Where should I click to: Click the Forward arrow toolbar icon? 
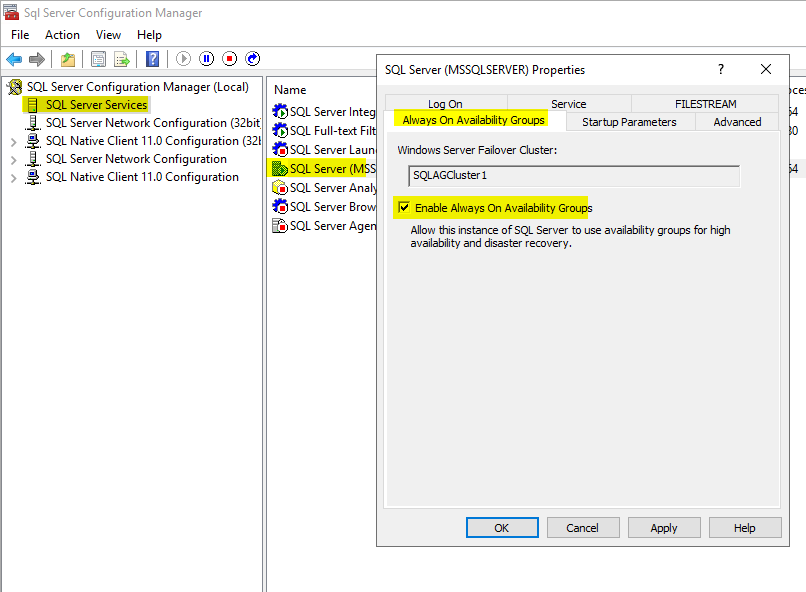(x=36, y=59)
